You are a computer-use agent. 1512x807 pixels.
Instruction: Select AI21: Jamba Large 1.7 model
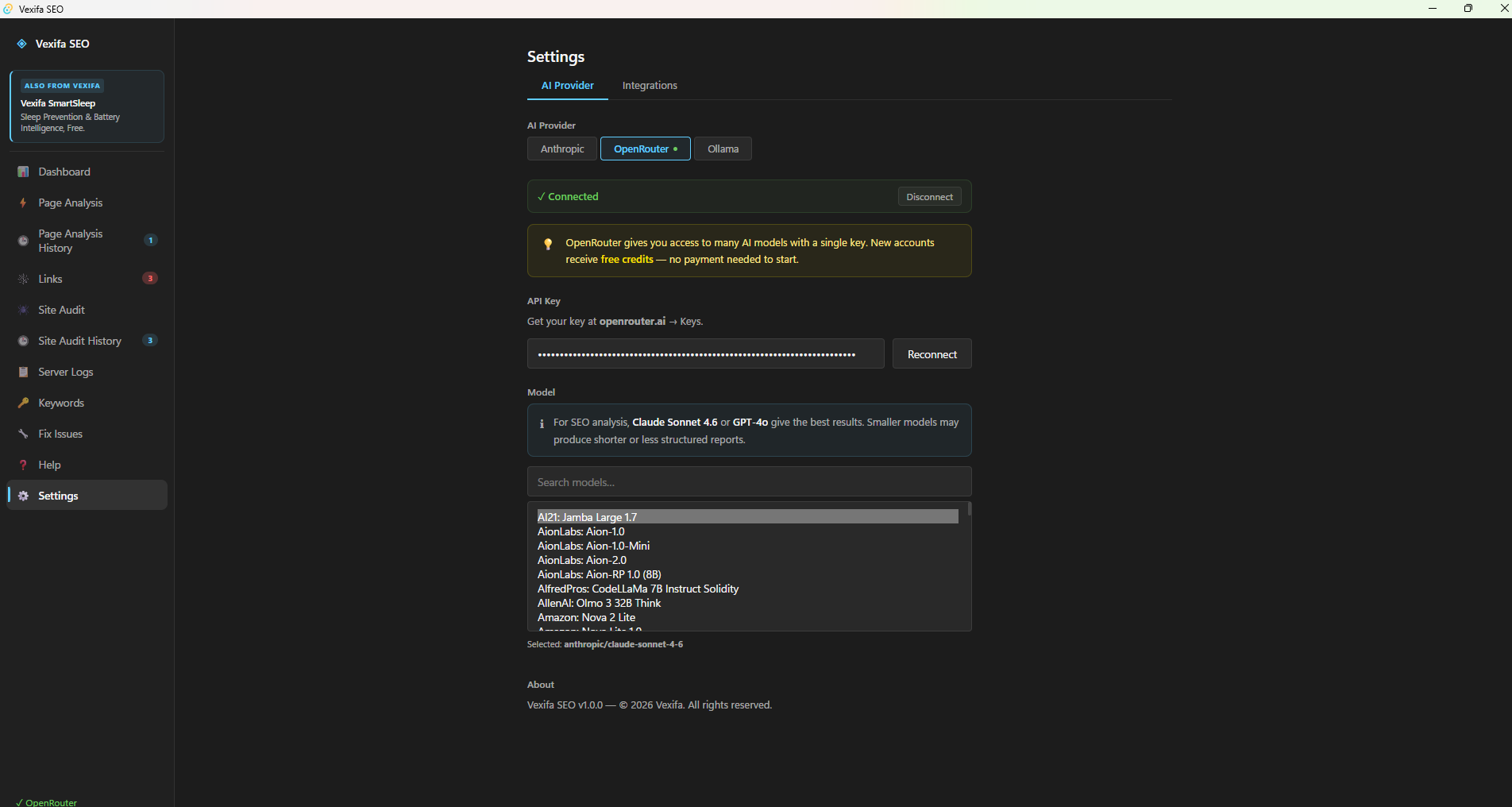[747, 517]
